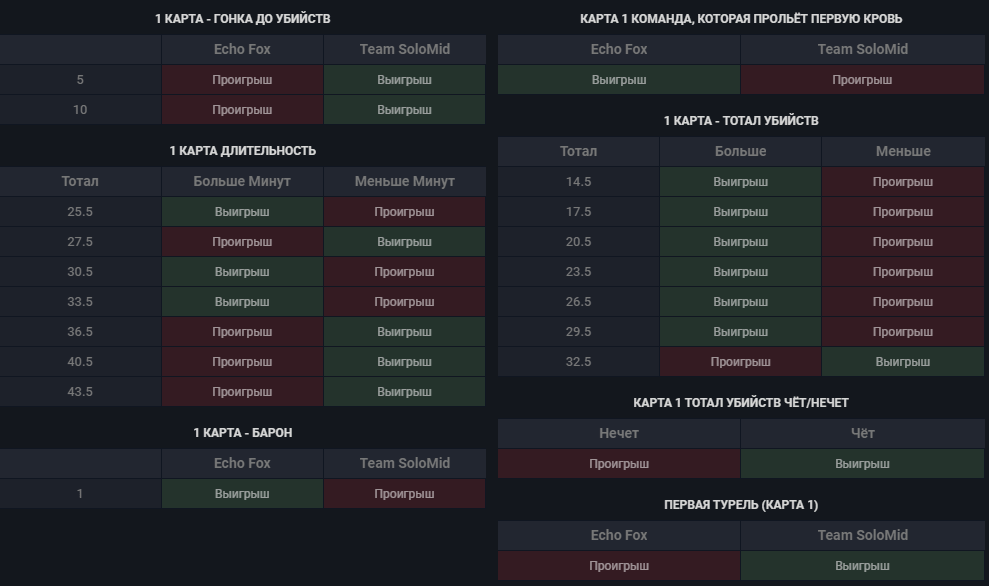This screenshot has height=586, width=989.
Task: Select the "Меньше Минут" column header
Action: click(404, 181)
